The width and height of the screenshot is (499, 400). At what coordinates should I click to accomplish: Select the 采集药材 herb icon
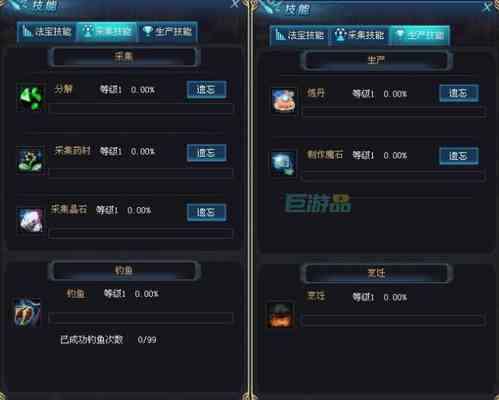30,160
